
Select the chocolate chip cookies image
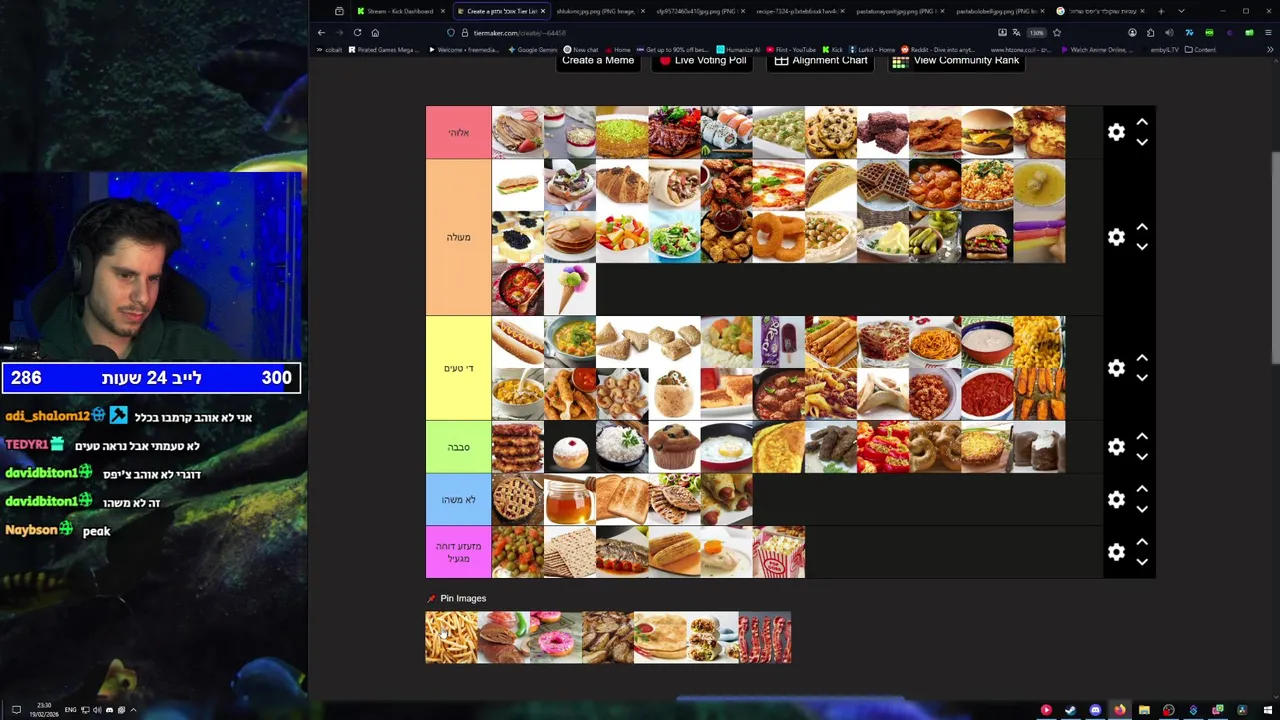[830, 132]
